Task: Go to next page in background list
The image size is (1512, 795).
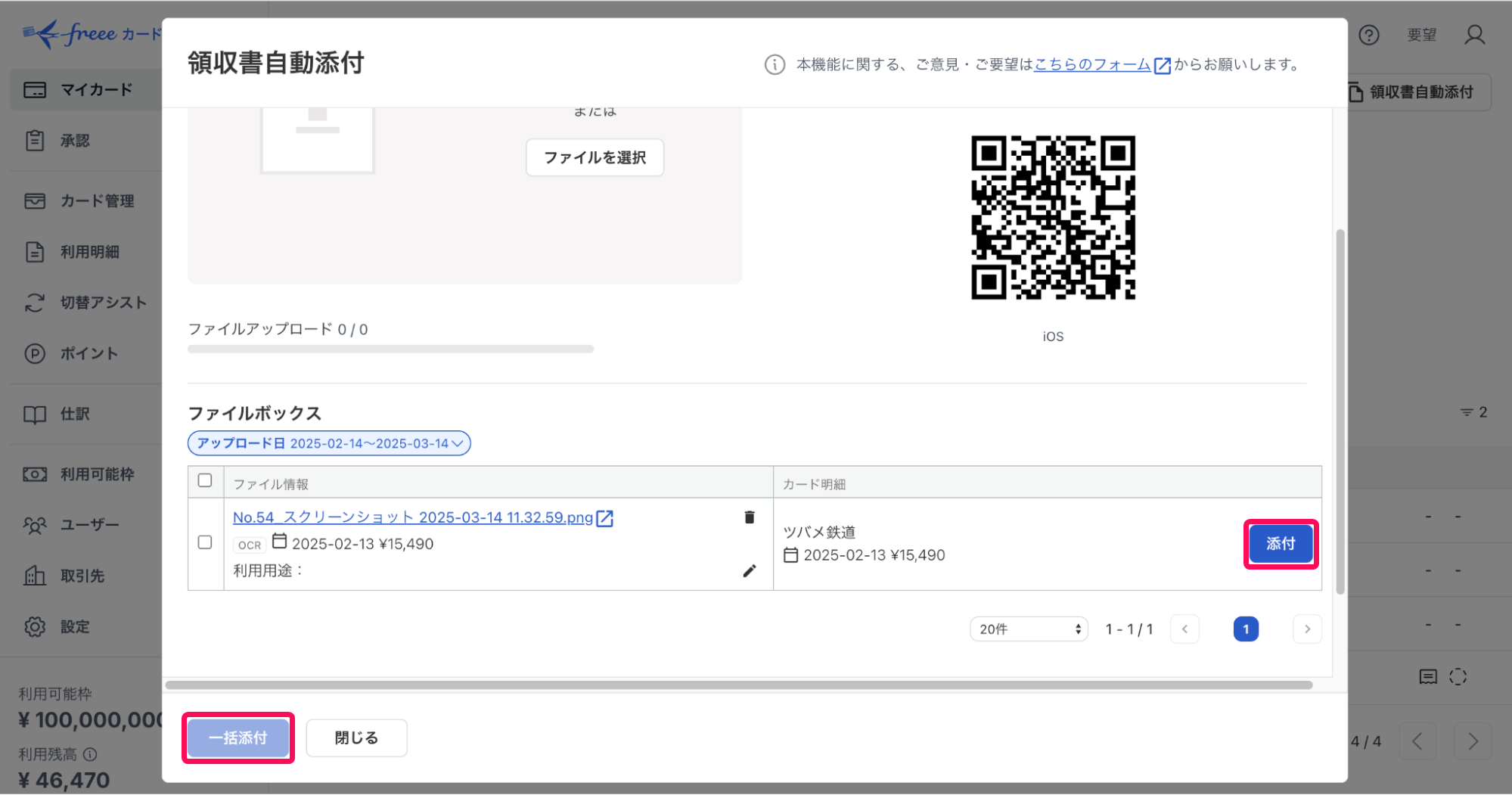Action: pyautogui.click(x=1473, y=741)
